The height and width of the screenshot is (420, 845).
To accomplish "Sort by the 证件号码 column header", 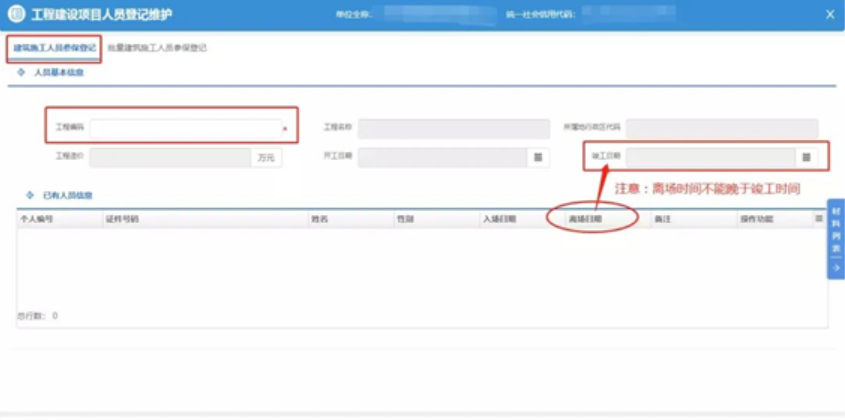I will point(122,217).
